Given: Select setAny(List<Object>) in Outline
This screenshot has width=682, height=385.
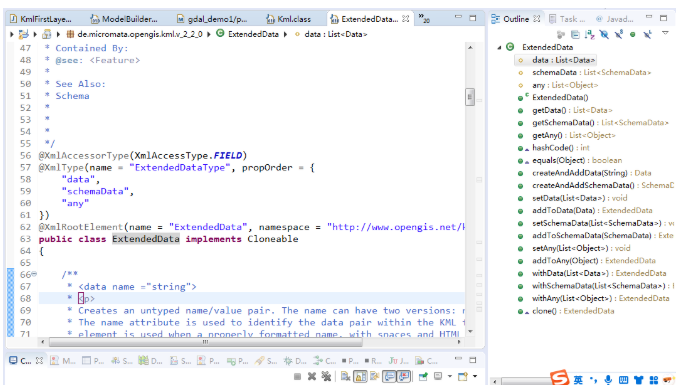Looking at the screenshot, I should click(x=574, y=248).
